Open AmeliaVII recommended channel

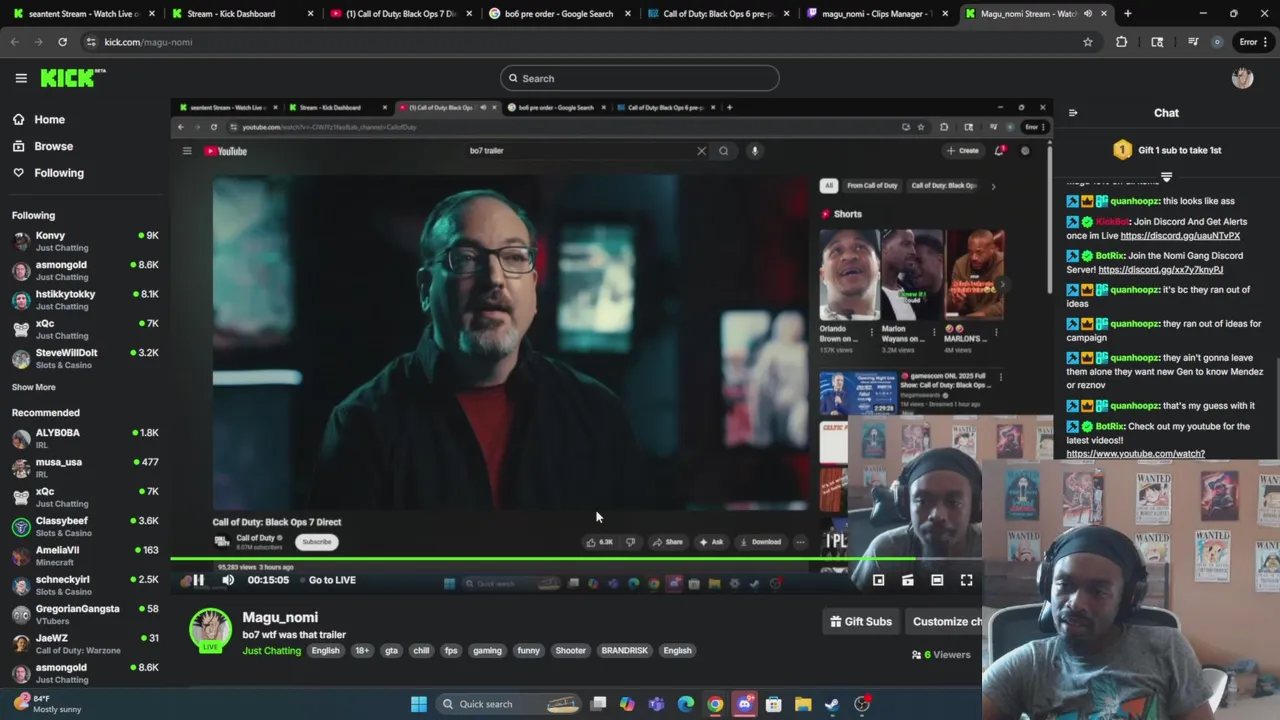pyautogui.click(x=85, y=556)
